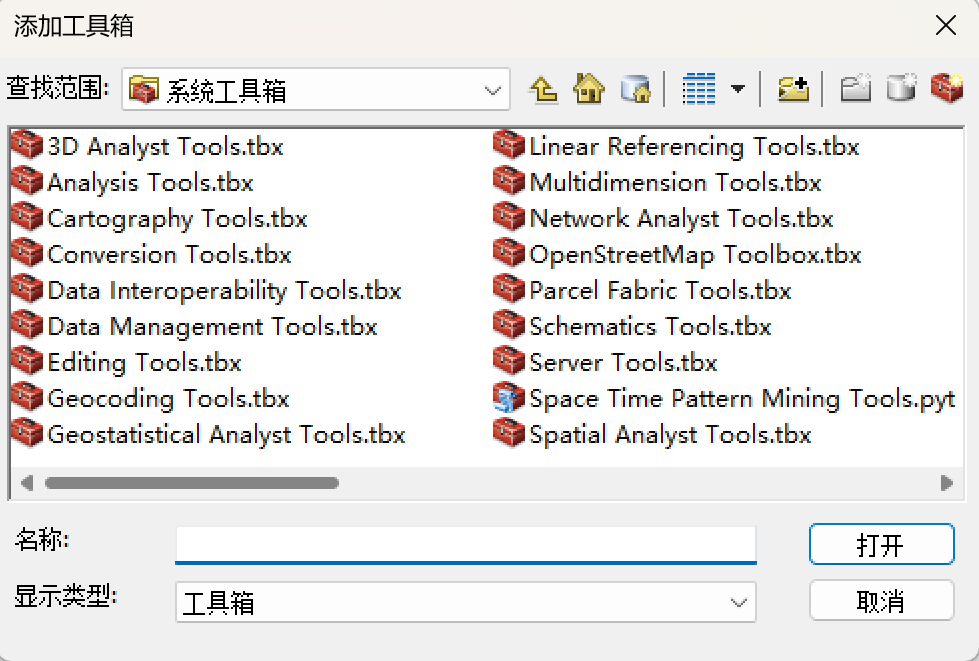Select Data Interoperability Tools.tbx icon
The width and height of the screenshot is (979, 661).
(27, 290)
